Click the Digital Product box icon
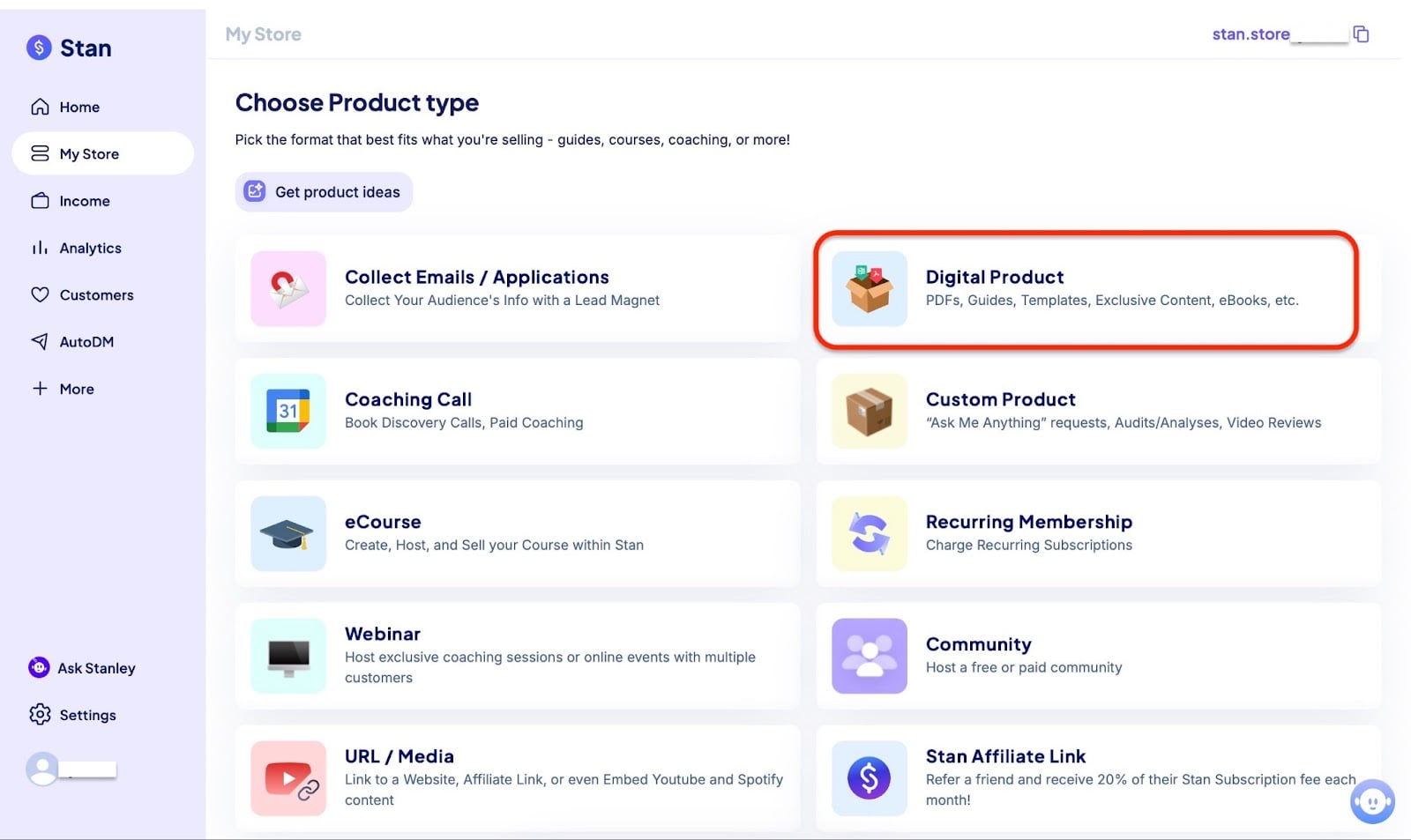Image resolution: width=1411 pixels, height=840 pixels. pyautogui.click(x=870, y=289)
